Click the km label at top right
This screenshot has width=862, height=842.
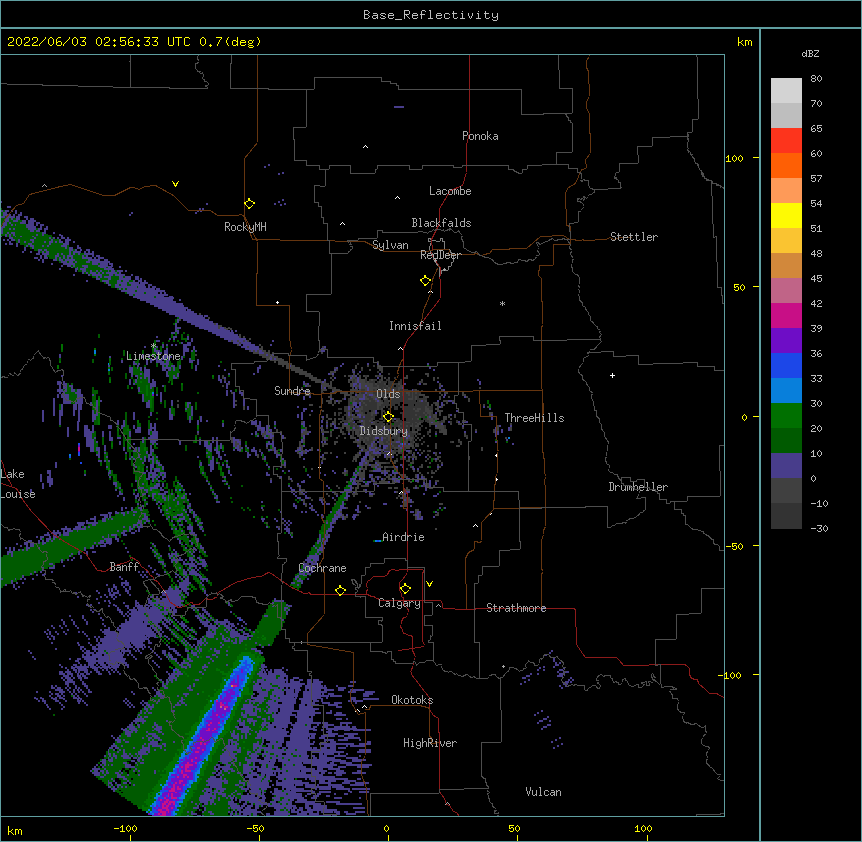(x=744, y=42)
